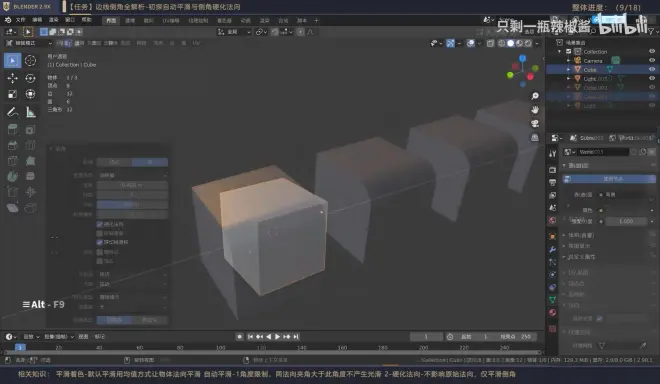Select the Transform tool

(x=30, y=94)
